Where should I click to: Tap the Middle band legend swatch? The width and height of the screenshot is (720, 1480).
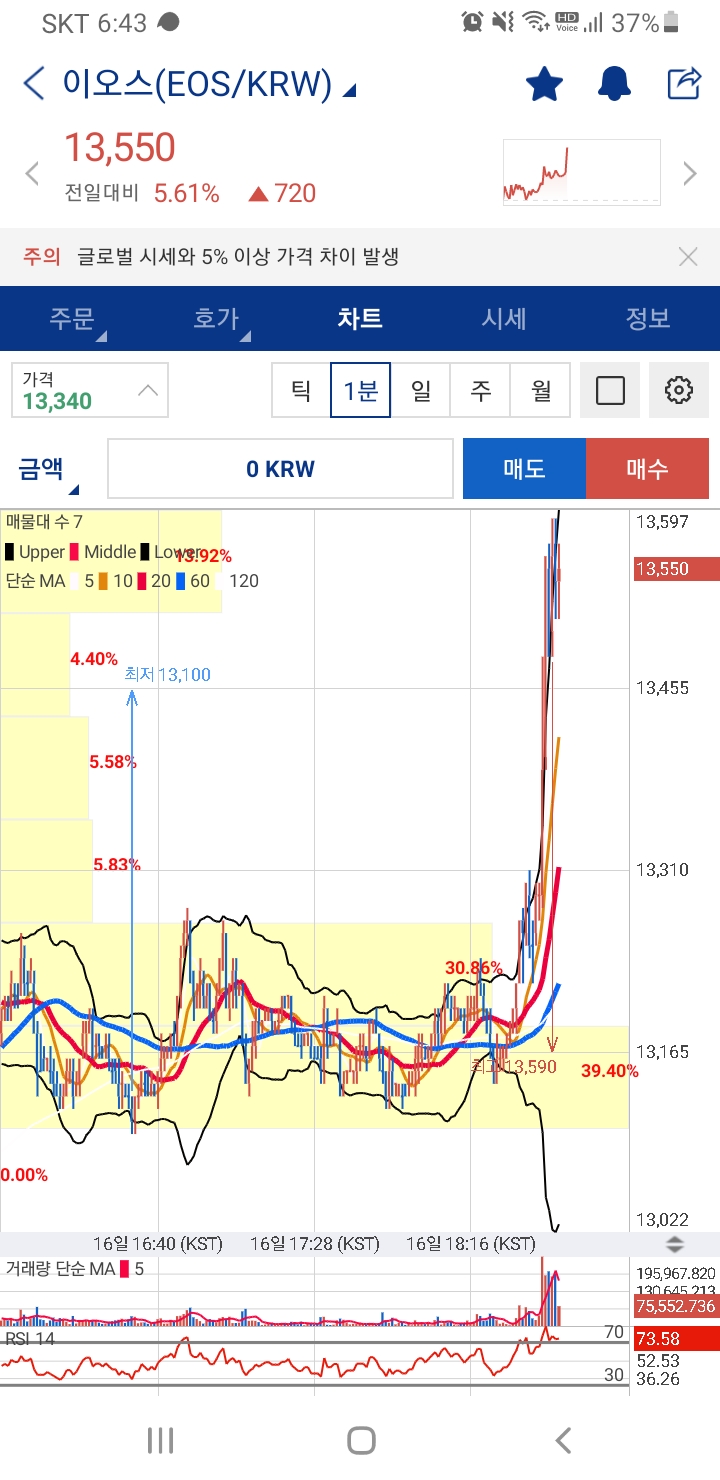tap(74, 552)
